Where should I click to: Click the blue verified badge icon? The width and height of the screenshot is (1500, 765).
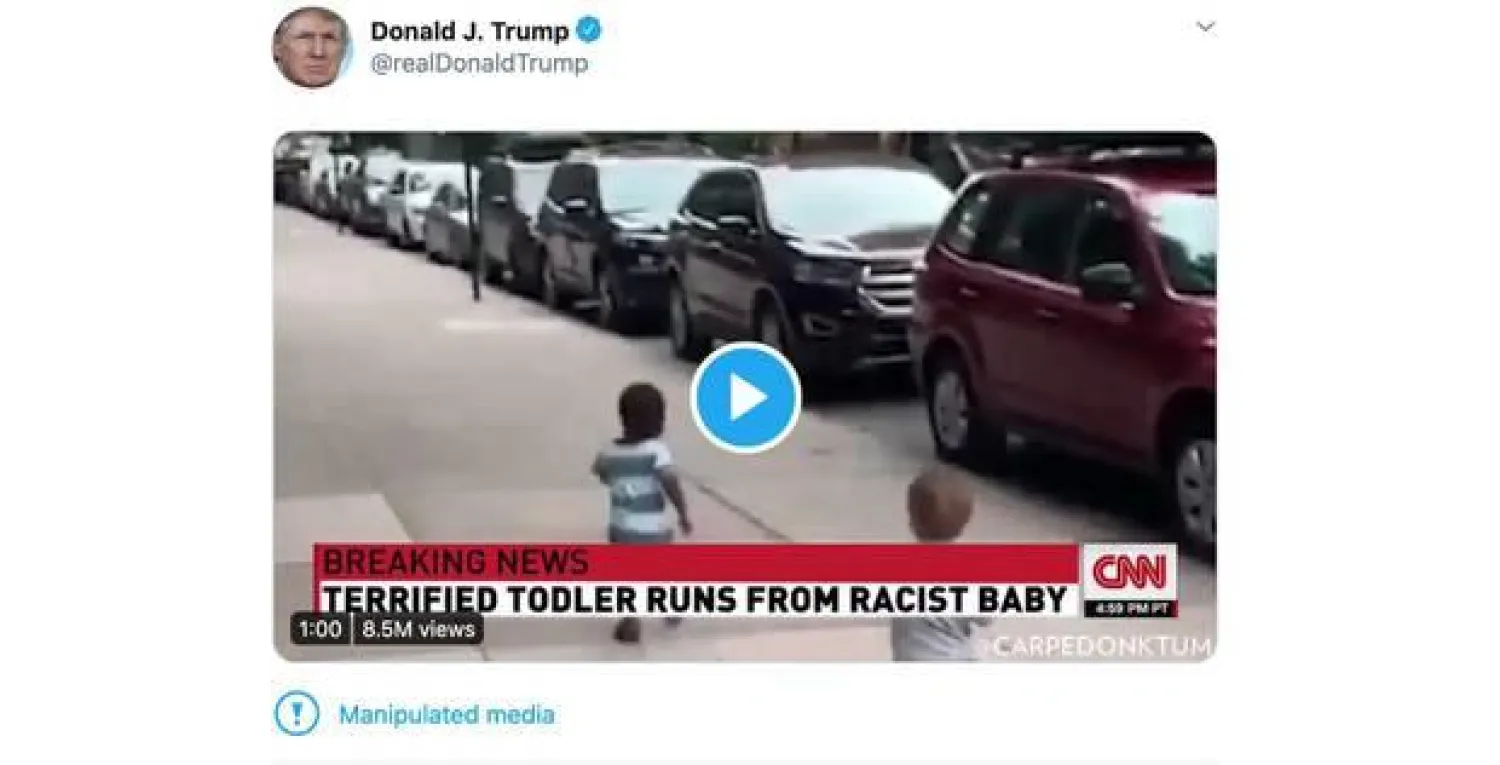pyautogui.click(x=589, y=31)
